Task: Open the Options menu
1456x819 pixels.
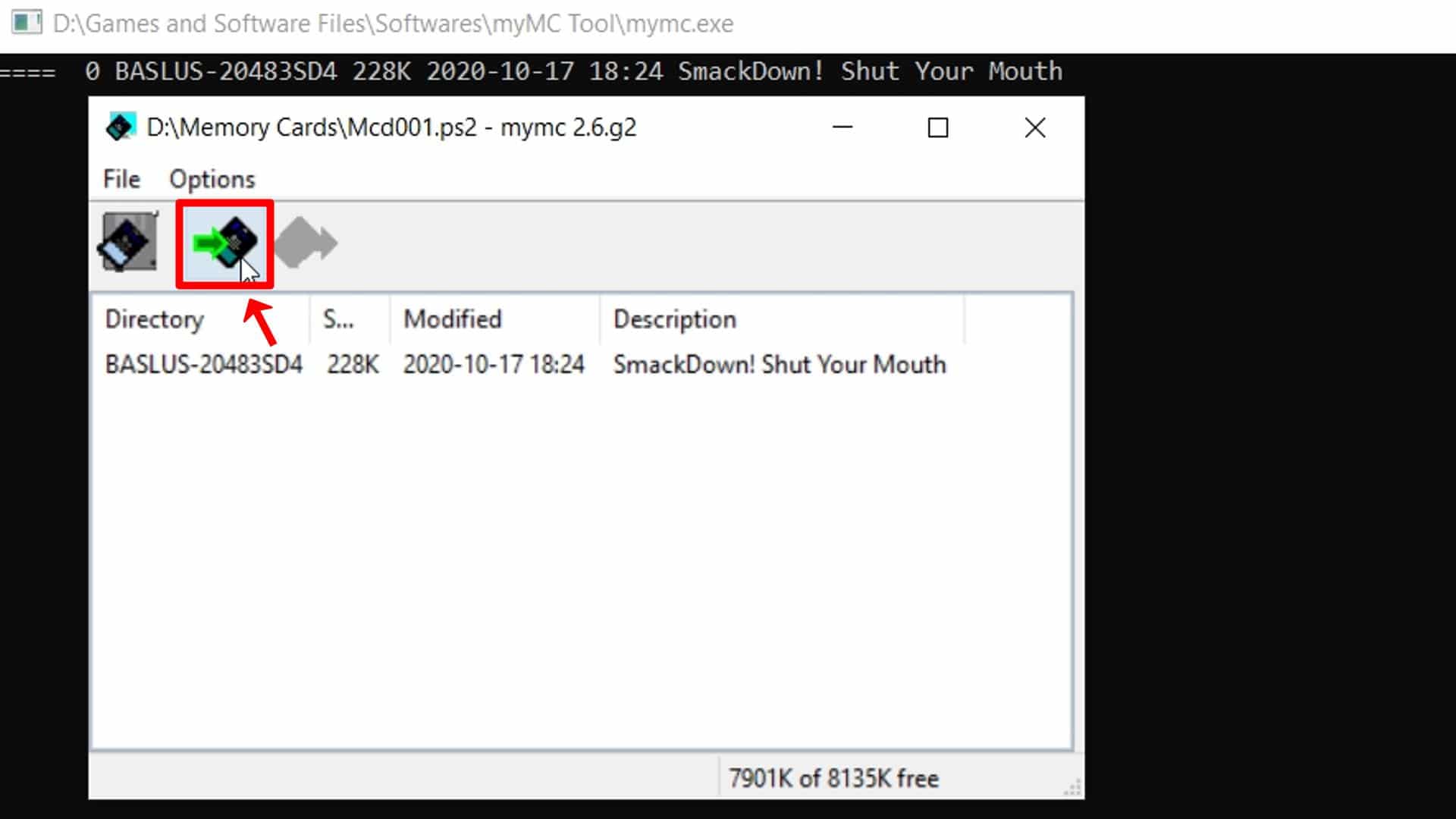Action: point(212,179)
